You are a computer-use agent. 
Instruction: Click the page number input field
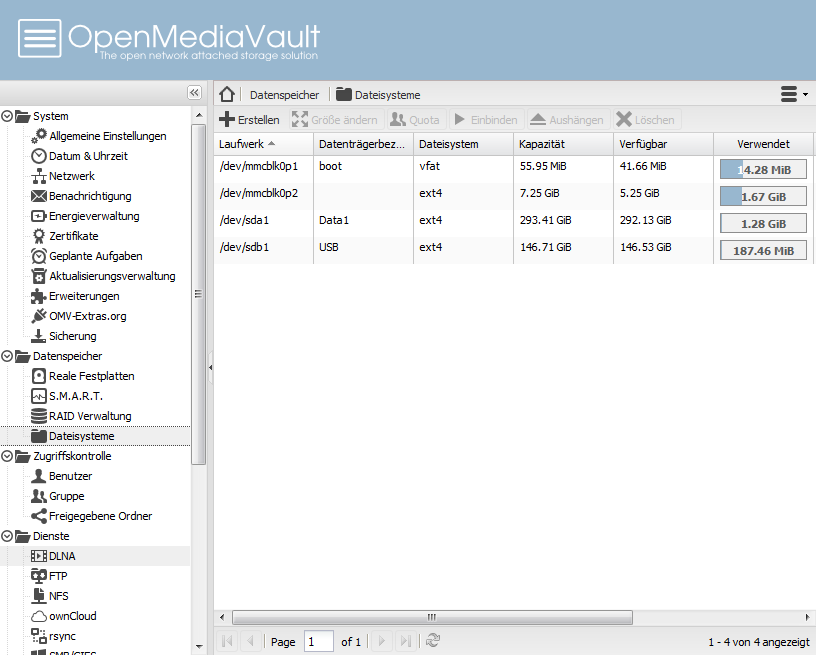[318, 641]
